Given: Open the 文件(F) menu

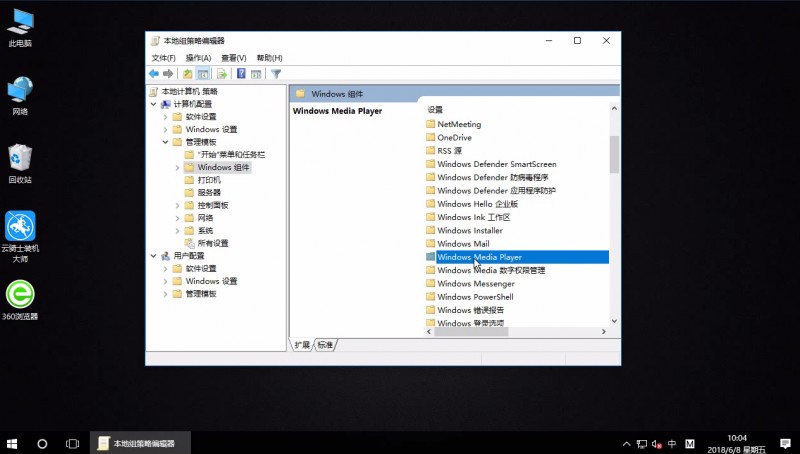Looking at the screenshot, I should pyautogui.click(x=163, y=58).
